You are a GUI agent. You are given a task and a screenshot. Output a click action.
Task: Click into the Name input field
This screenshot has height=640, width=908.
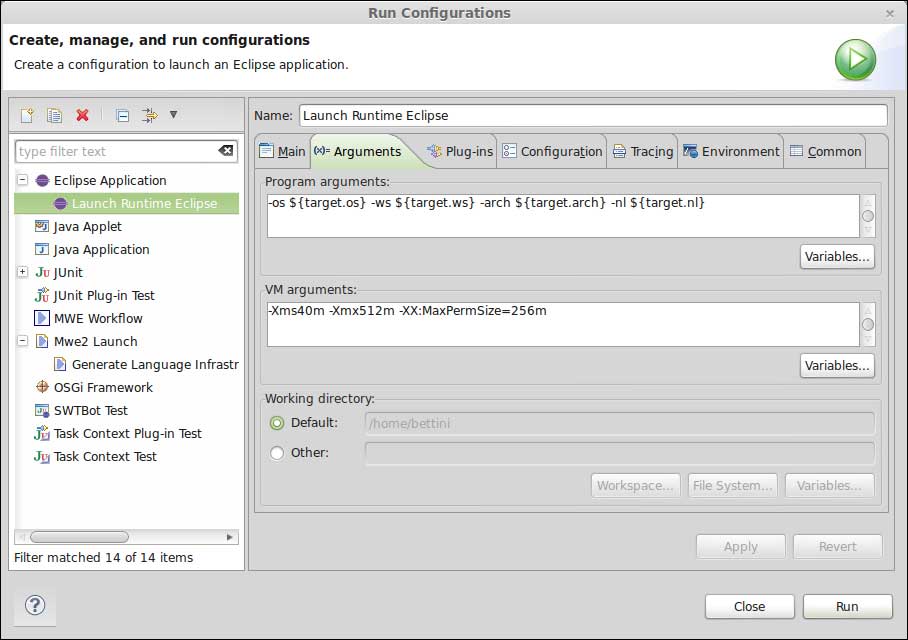[592, 115]
